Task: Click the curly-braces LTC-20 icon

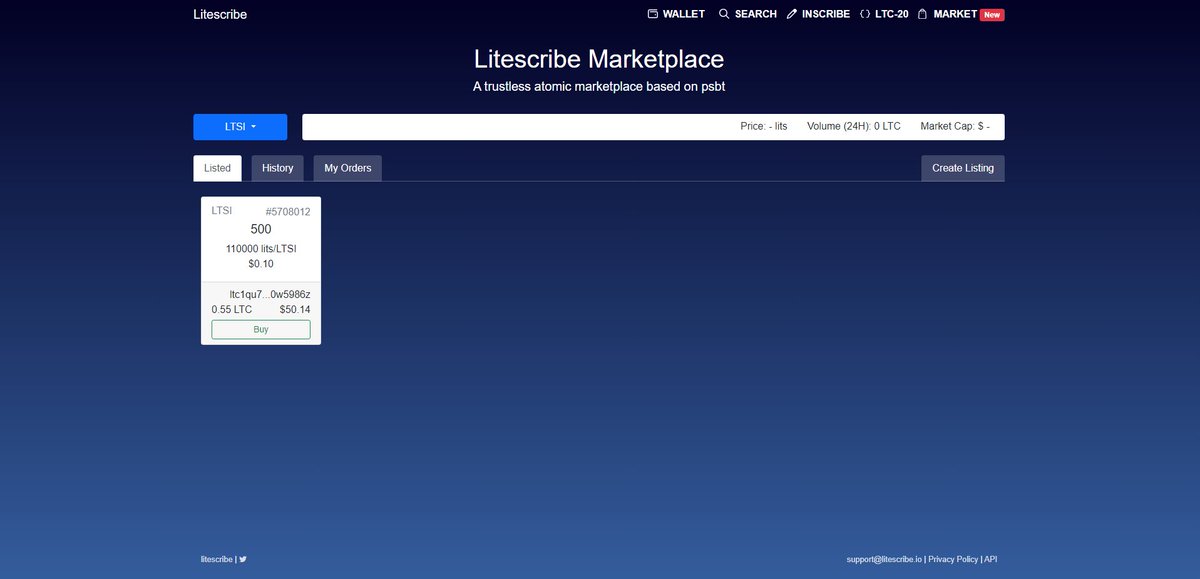Action: pos(865,13)
